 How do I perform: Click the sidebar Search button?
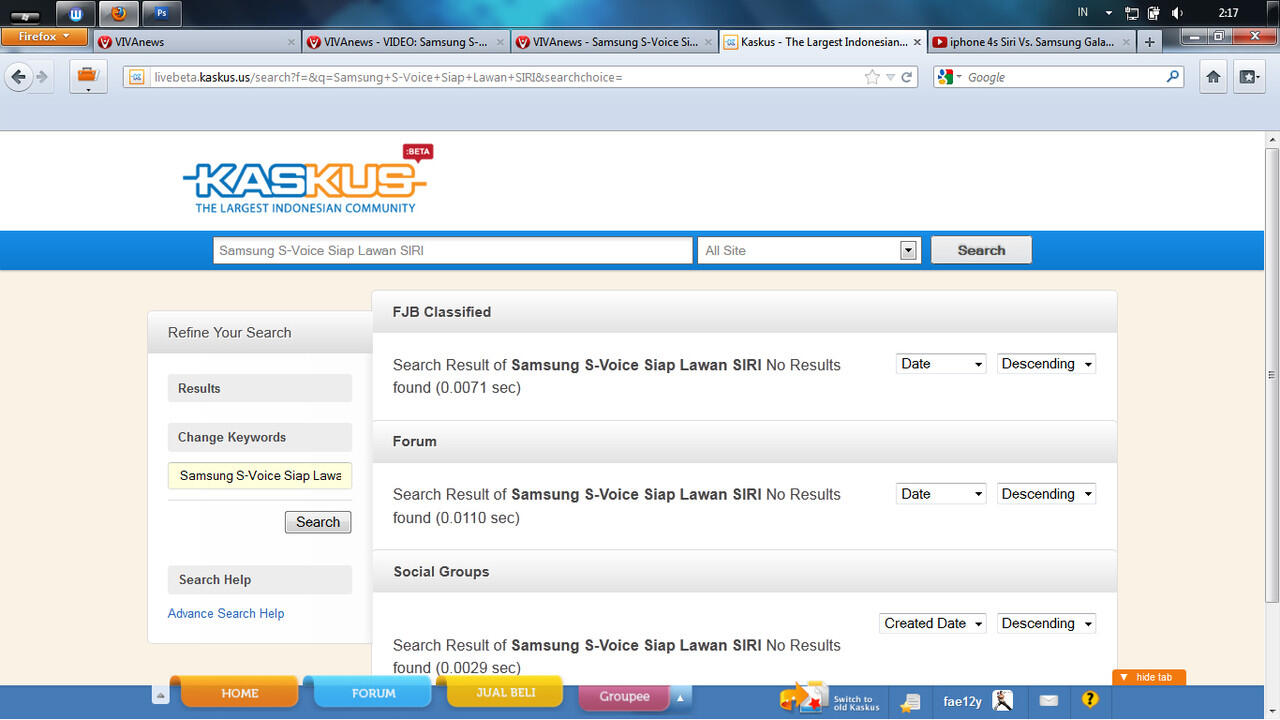pyautogui.click(x=318, y=522)
